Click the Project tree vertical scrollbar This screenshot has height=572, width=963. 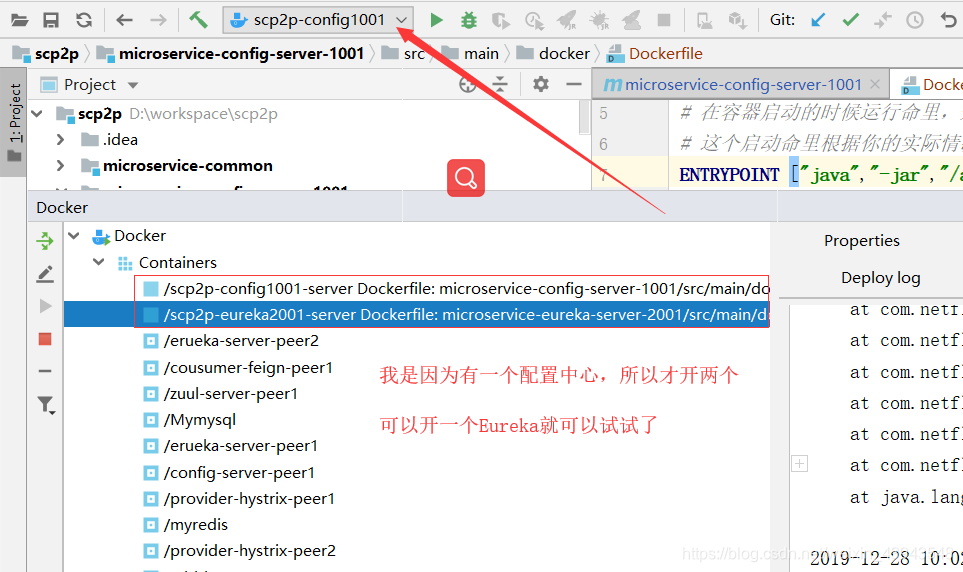584,117
